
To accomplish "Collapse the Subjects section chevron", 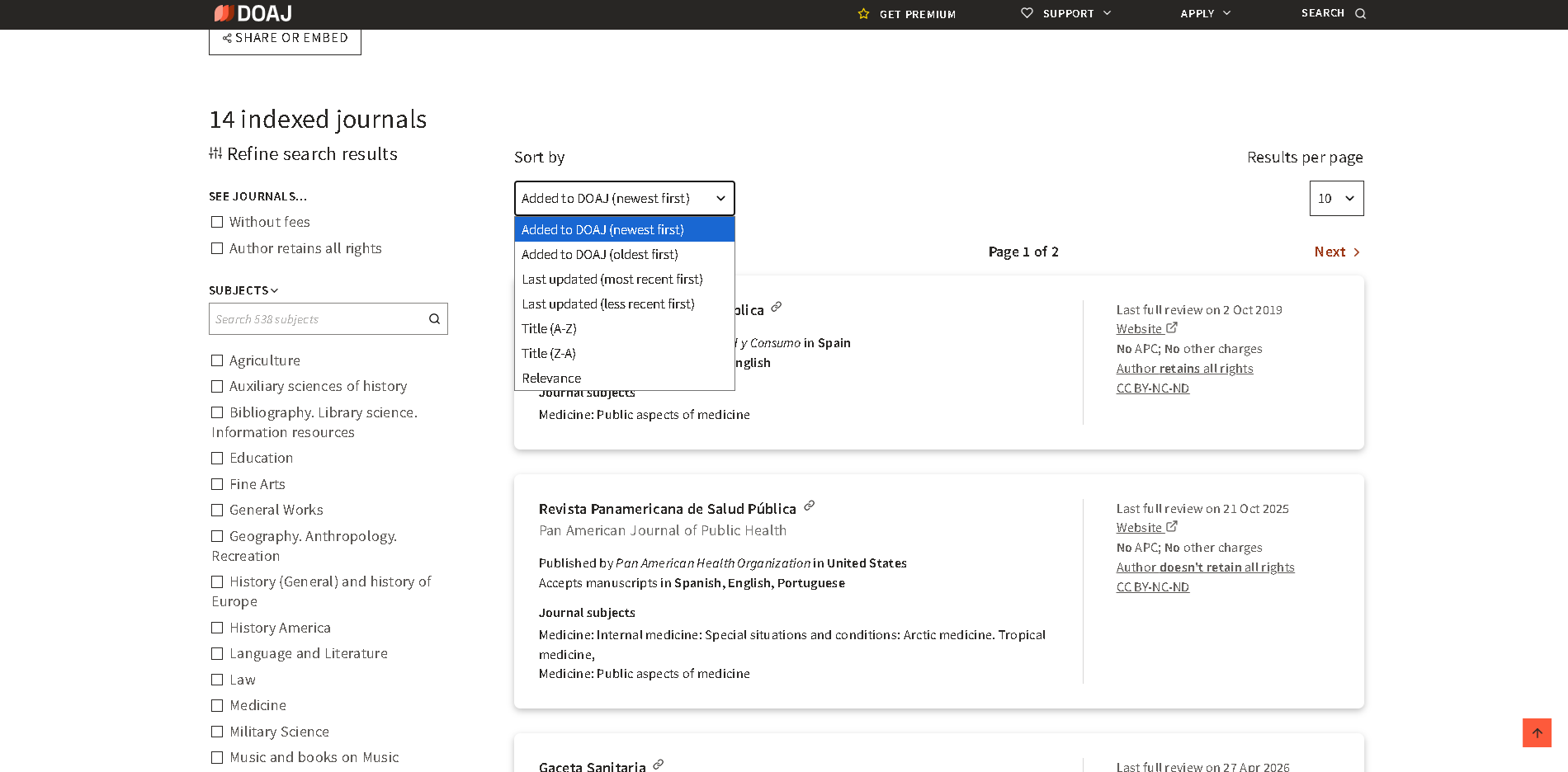I will 275,290.
